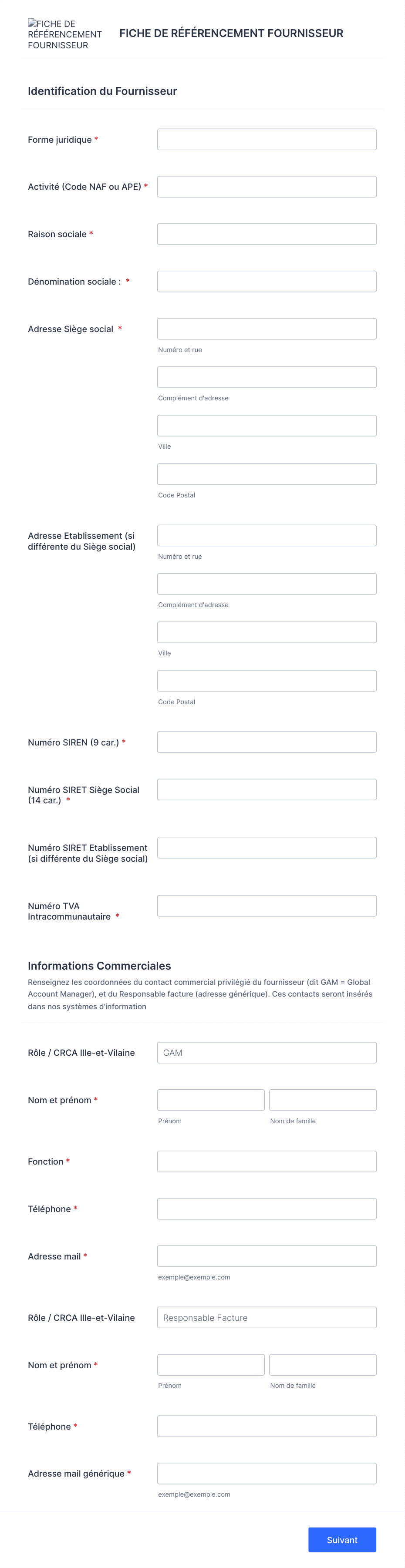This screenshot has height=1568, width=405.
Task: Click the Numéro SIREN input field
Action: click(x=266, y=742)
